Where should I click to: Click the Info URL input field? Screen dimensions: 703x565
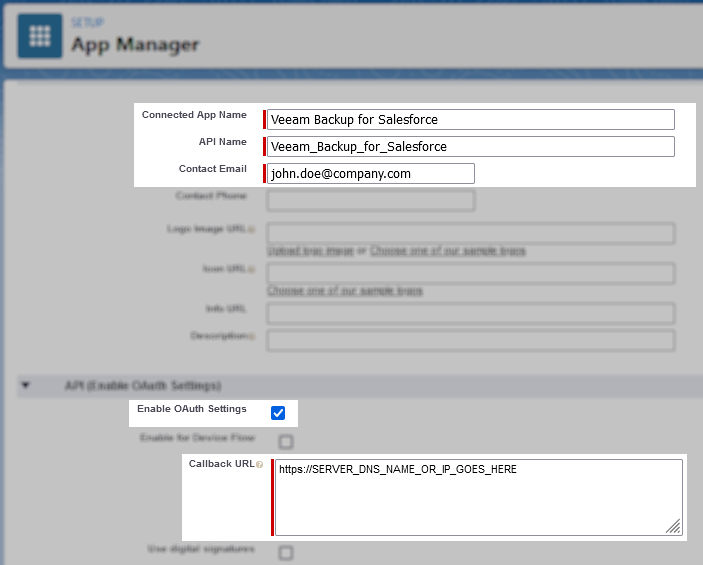click(x=471, y=313)
